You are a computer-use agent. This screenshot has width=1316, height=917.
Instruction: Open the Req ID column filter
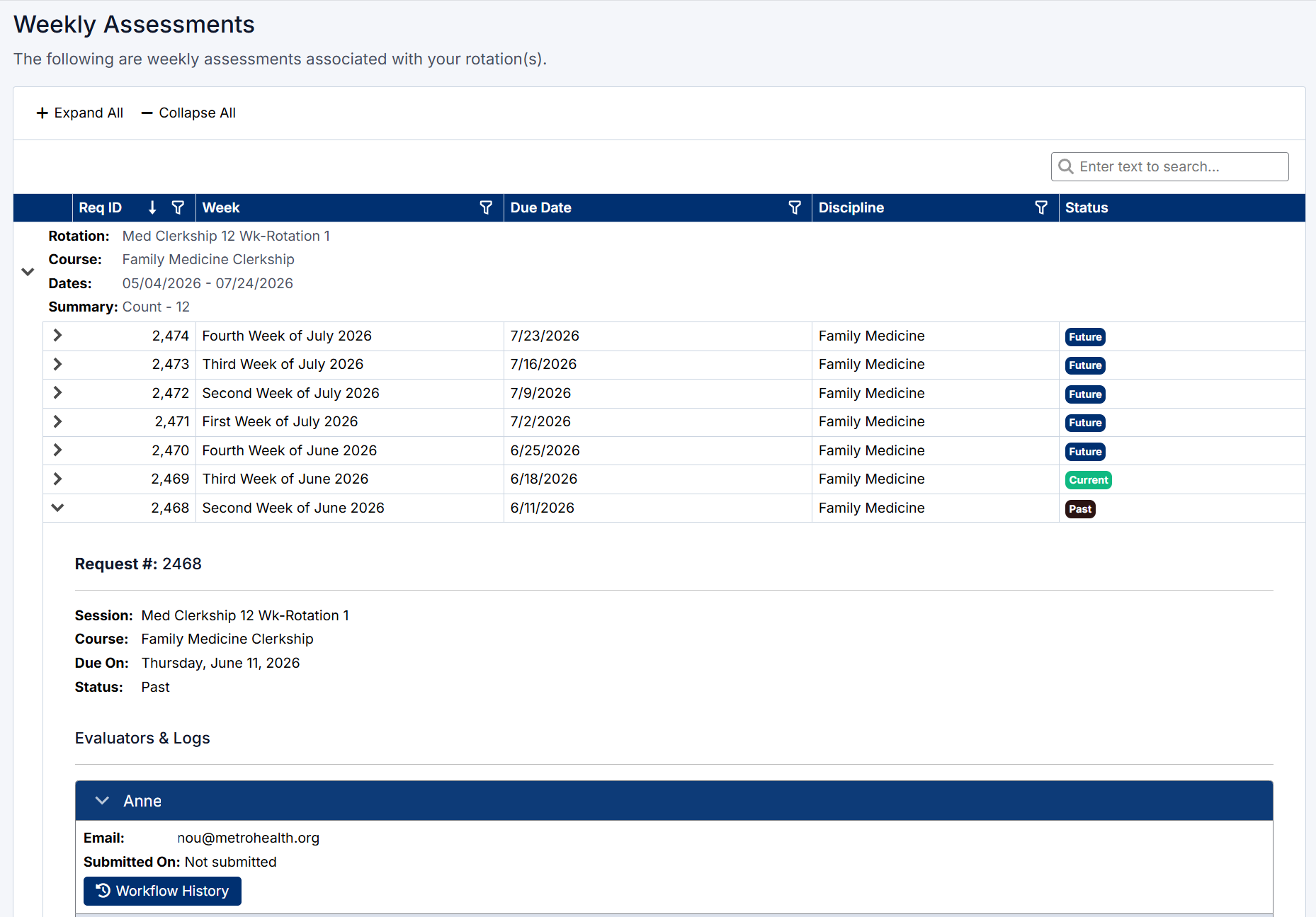point(178,207)
